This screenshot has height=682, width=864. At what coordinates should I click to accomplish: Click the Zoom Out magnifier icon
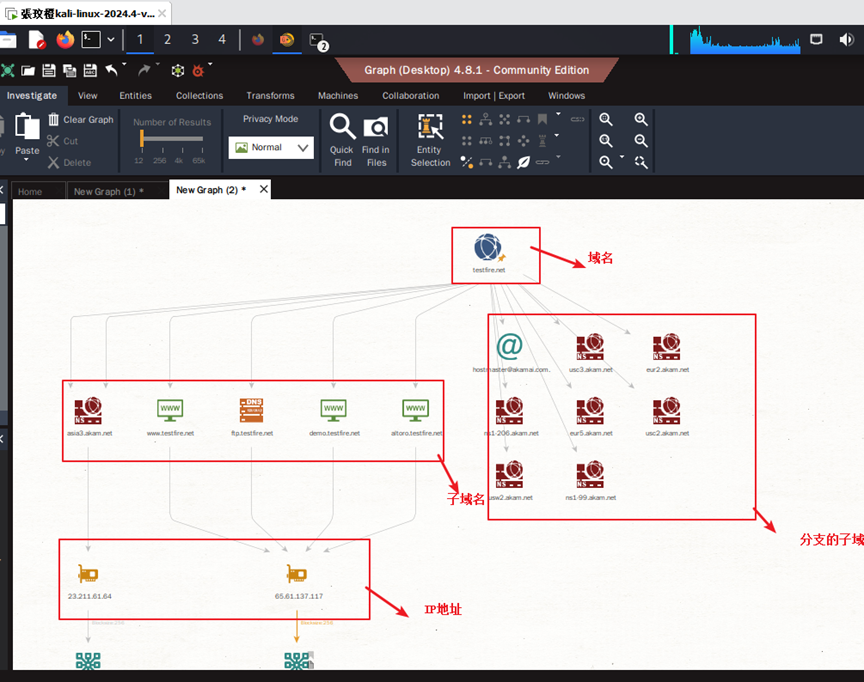pyautogui.click(x=640, y=140)
